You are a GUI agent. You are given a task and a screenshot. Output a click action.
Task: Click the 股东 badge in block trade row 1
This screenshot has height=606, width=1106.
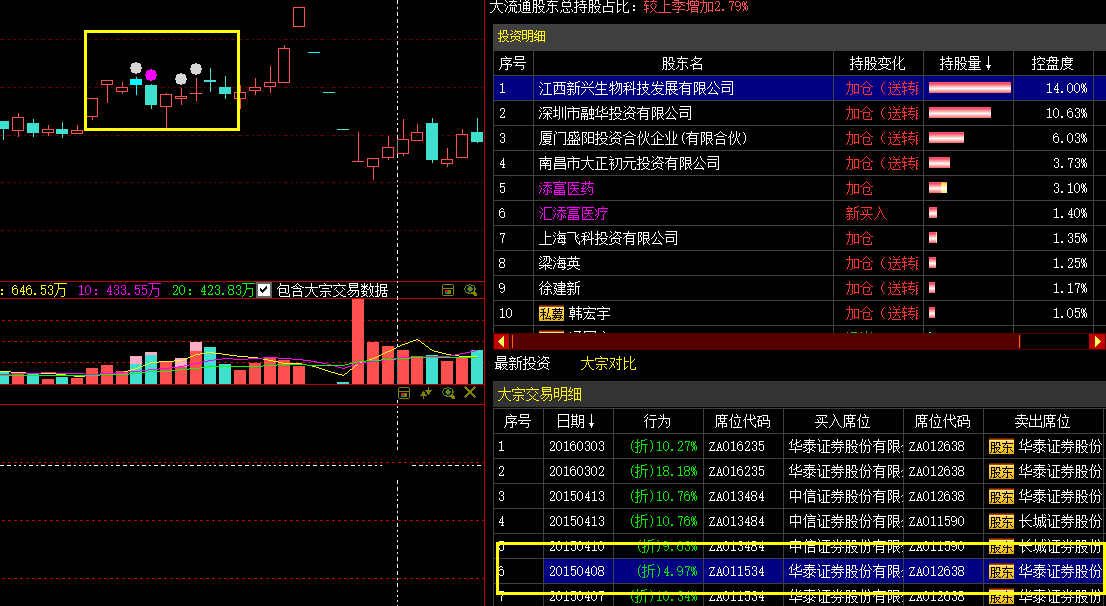[x=1000, y=447]
